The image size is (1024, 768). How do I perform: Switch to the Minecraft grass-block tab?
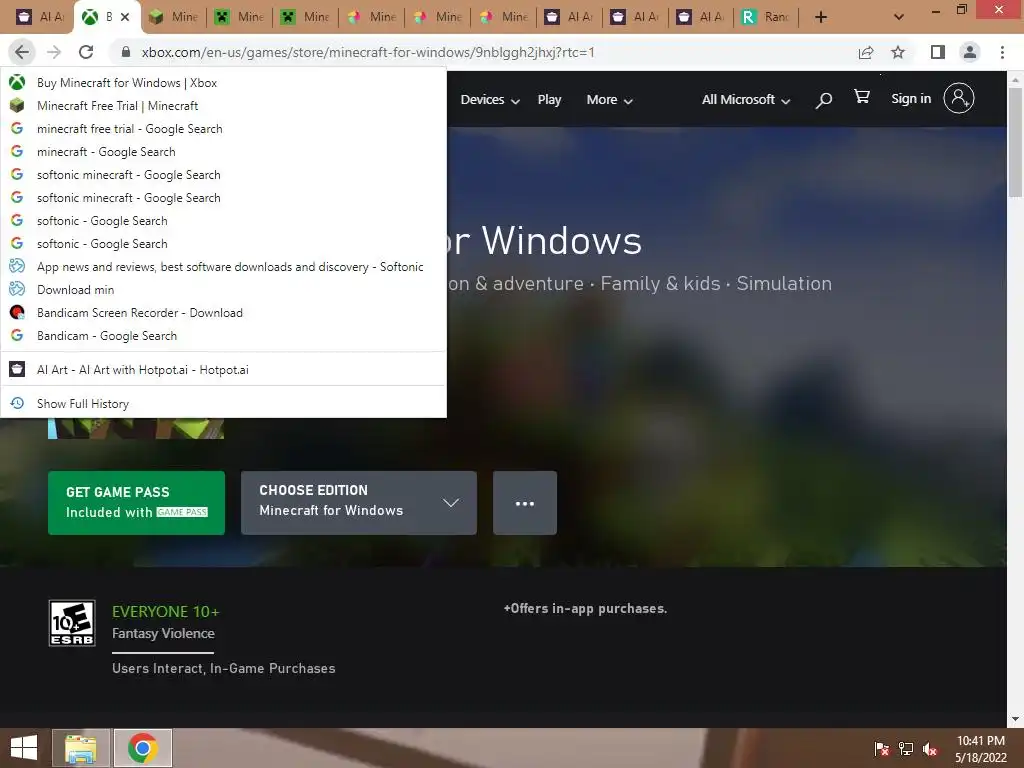point(173,17)
